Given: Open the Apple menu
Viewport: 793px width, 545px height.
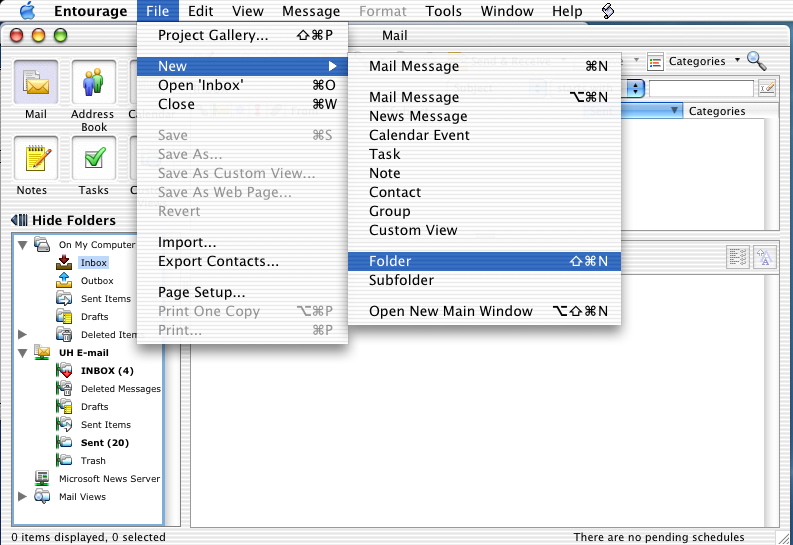Looking at the screenshot, I should point(27,11).
